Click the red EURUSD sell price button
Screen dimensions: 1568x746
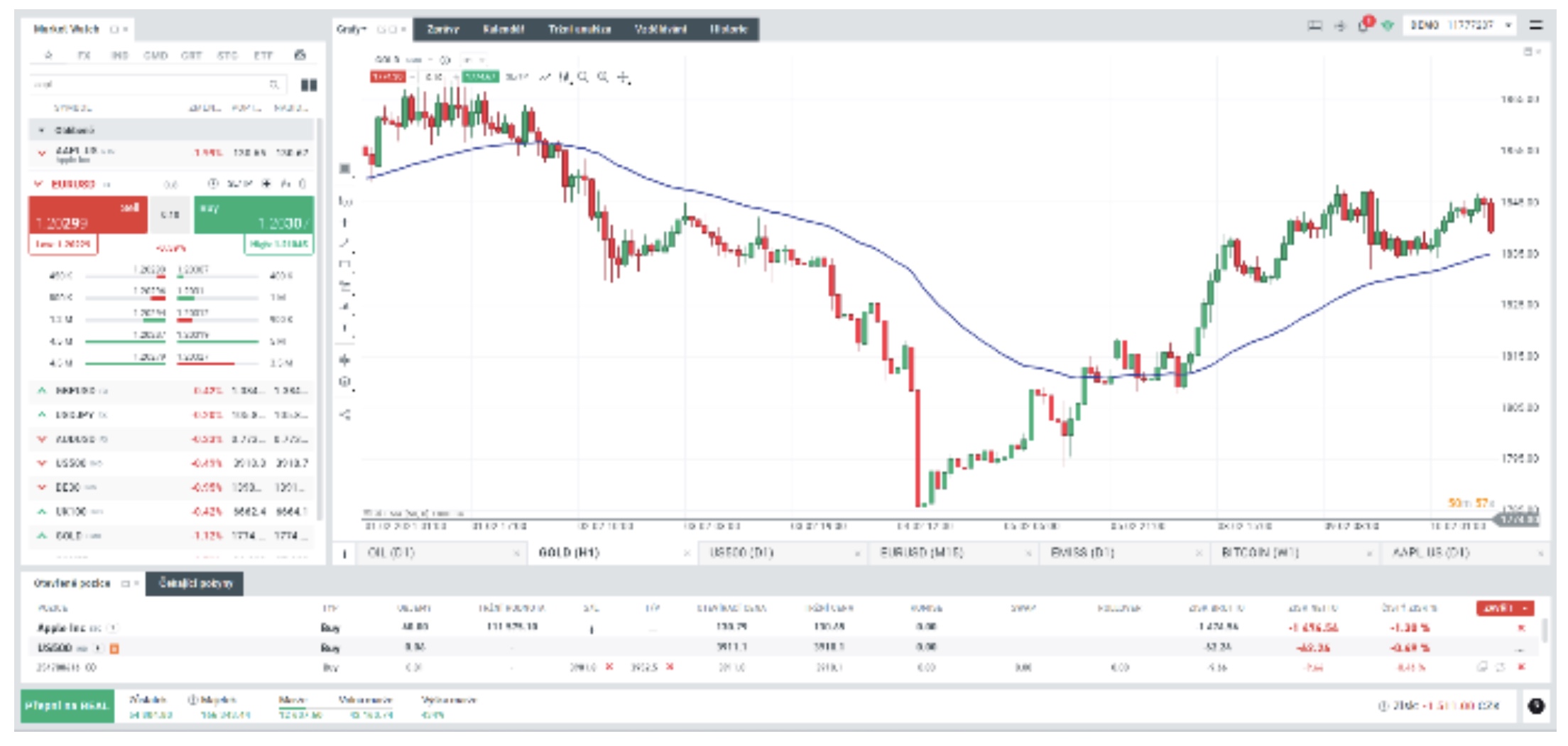click(88, 215)
